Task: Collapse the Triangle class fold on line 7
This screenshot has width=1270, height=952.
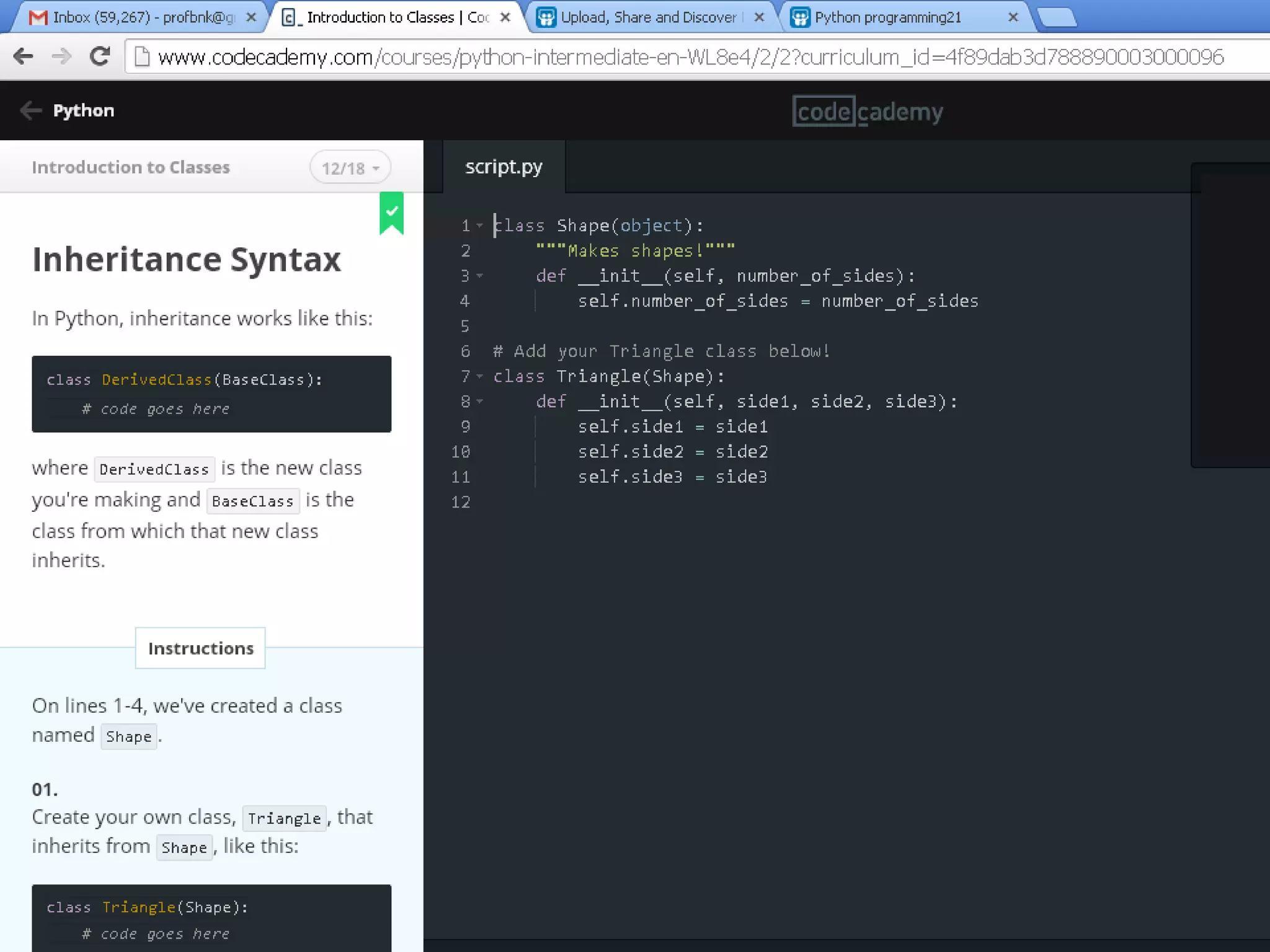Action: click(479, 376)
